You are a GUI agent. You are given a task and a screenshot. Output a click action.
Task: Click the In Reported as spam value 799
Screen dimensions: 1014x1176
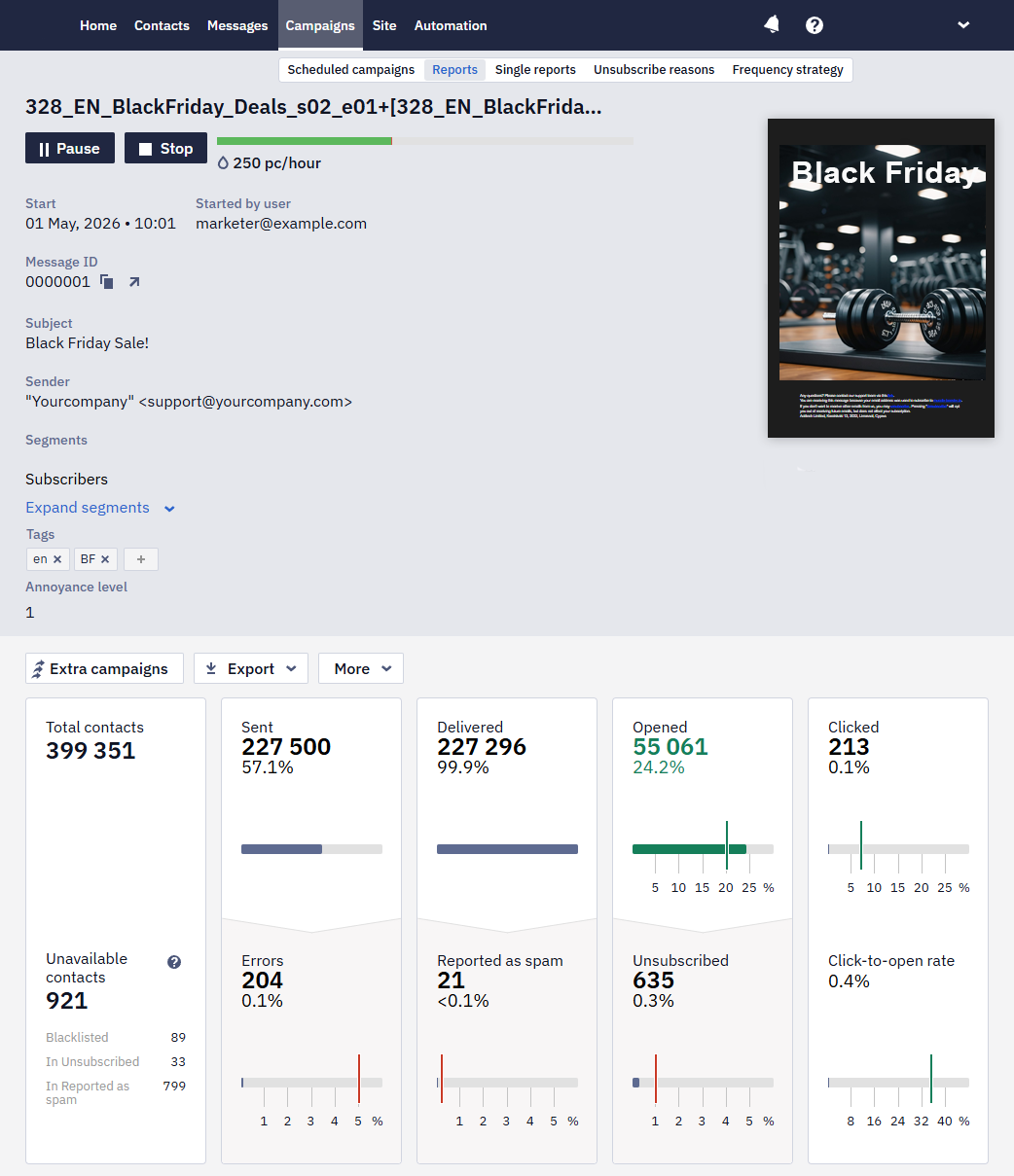click(174, 1087)
